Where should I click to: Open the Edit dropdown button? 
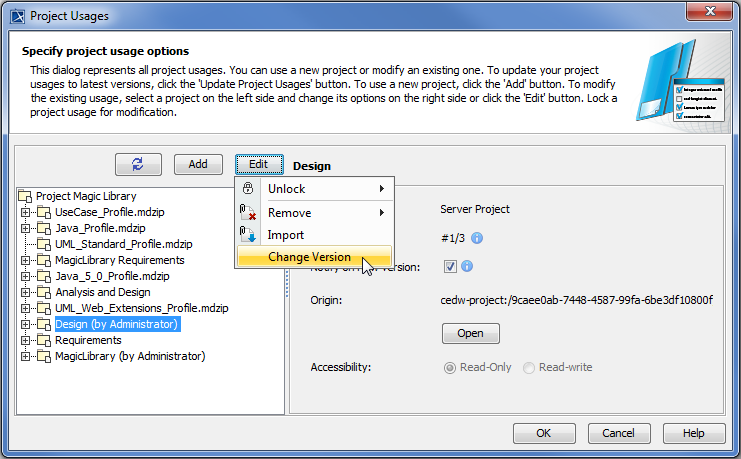(259, 164)
